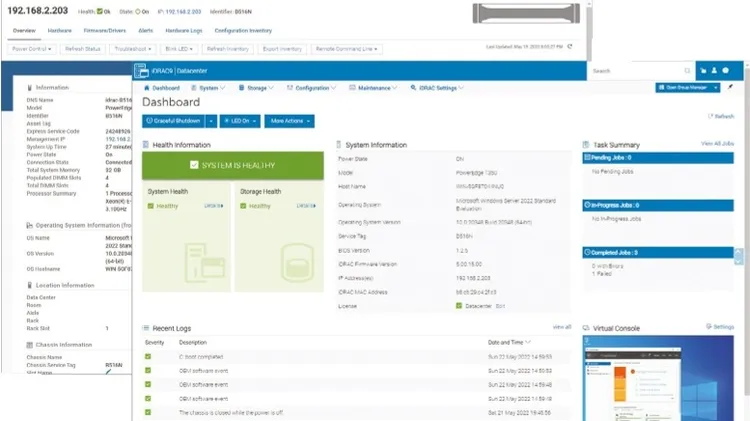Screen dimensions: 750x421
Task: Sort logs by Date and Time chevron
Action: tap(528, 342)
